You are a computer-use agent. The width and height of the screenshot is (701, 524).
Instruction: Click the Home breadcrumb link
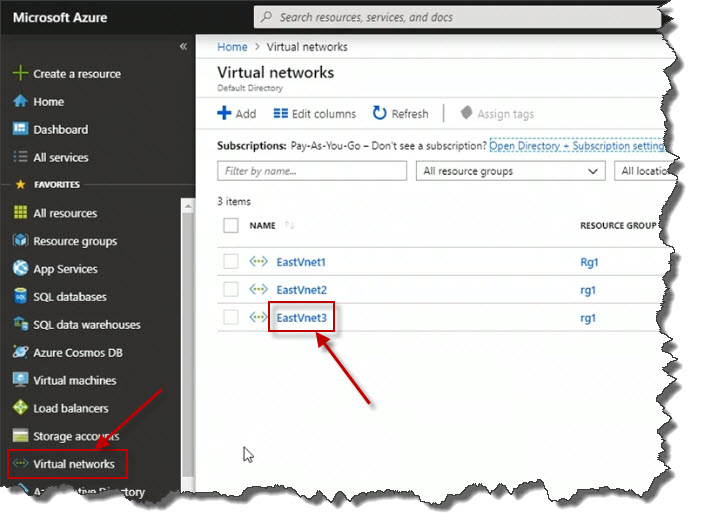232,46
